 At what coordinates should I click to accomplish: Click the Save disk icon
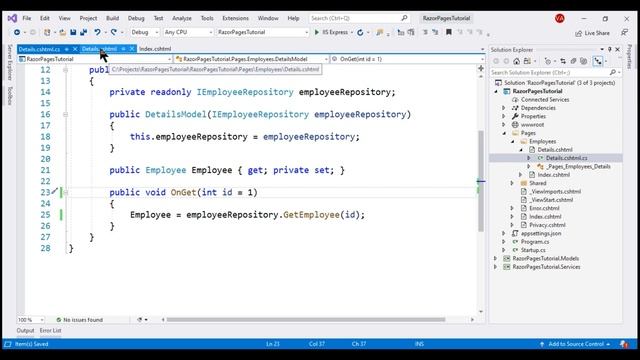coord(73,32)
